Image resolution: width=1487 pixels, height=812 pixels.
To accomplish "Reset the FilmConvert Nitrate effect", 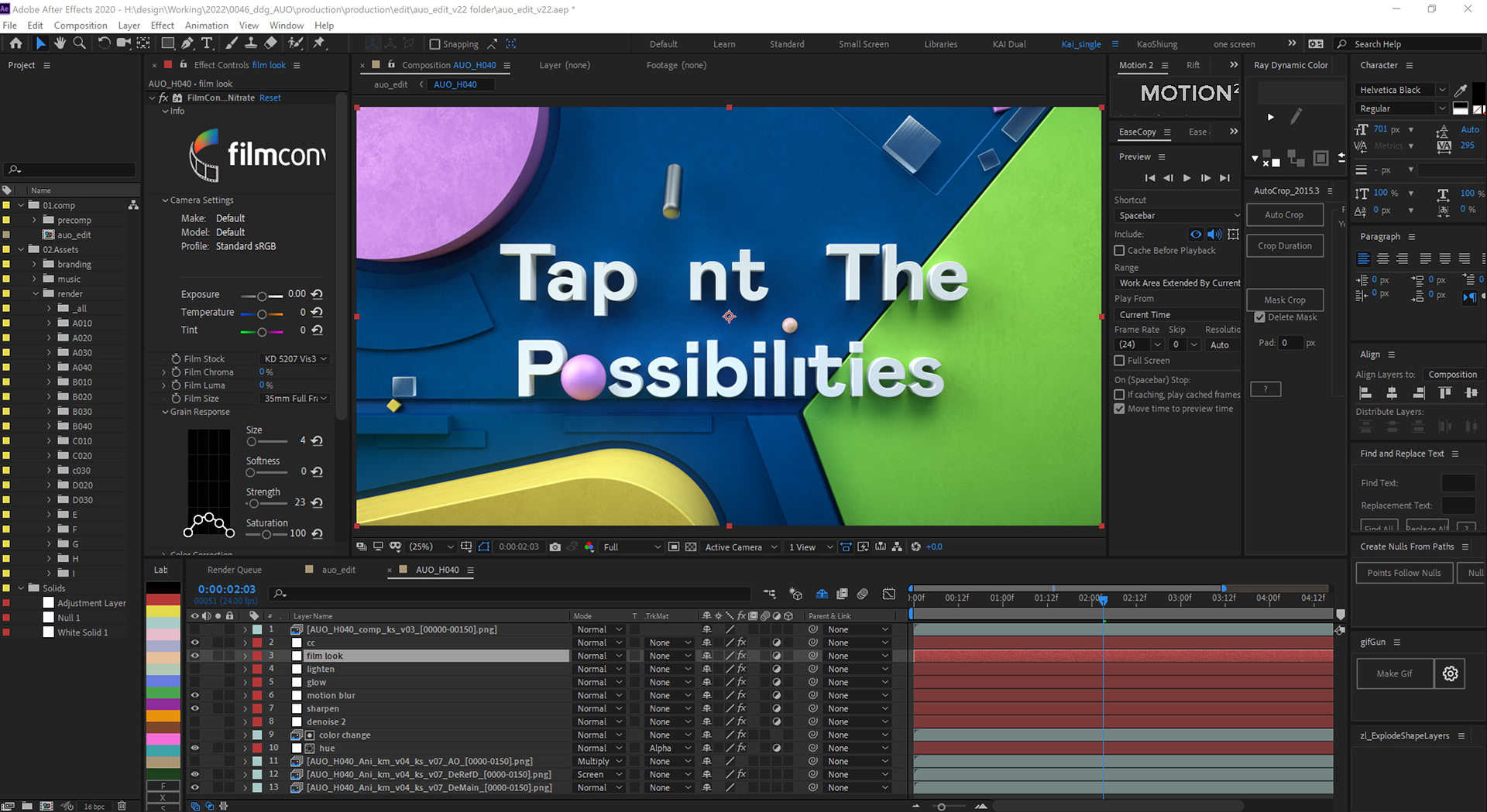I will pos(270,98).
